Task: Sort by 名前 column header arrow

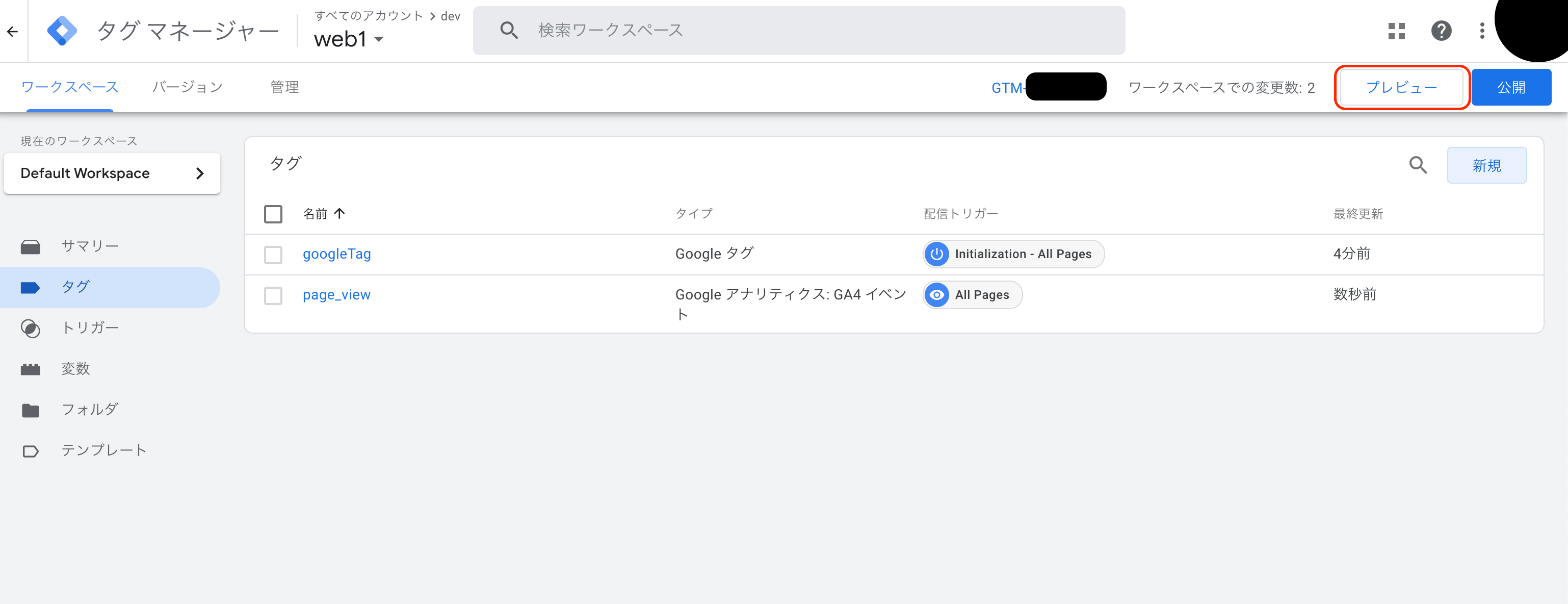Action: click(x=339, y=213)
